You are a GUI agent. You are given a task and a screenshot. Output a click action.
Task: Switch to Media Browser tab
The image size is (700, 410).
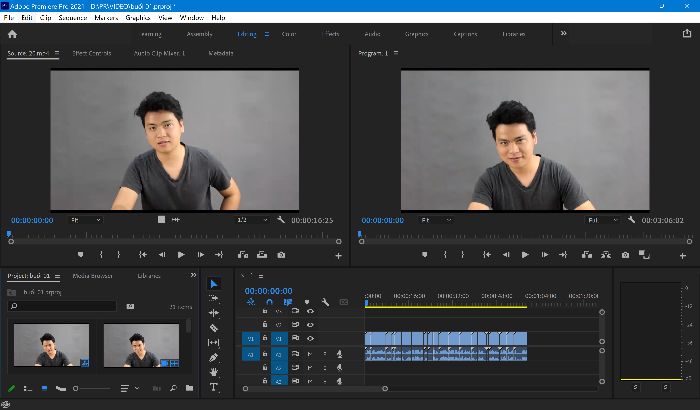click(92, 276)
